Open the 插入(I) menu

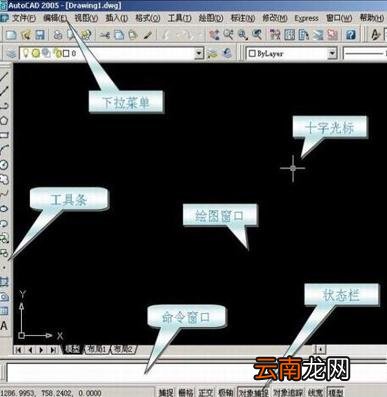point(117,18)
